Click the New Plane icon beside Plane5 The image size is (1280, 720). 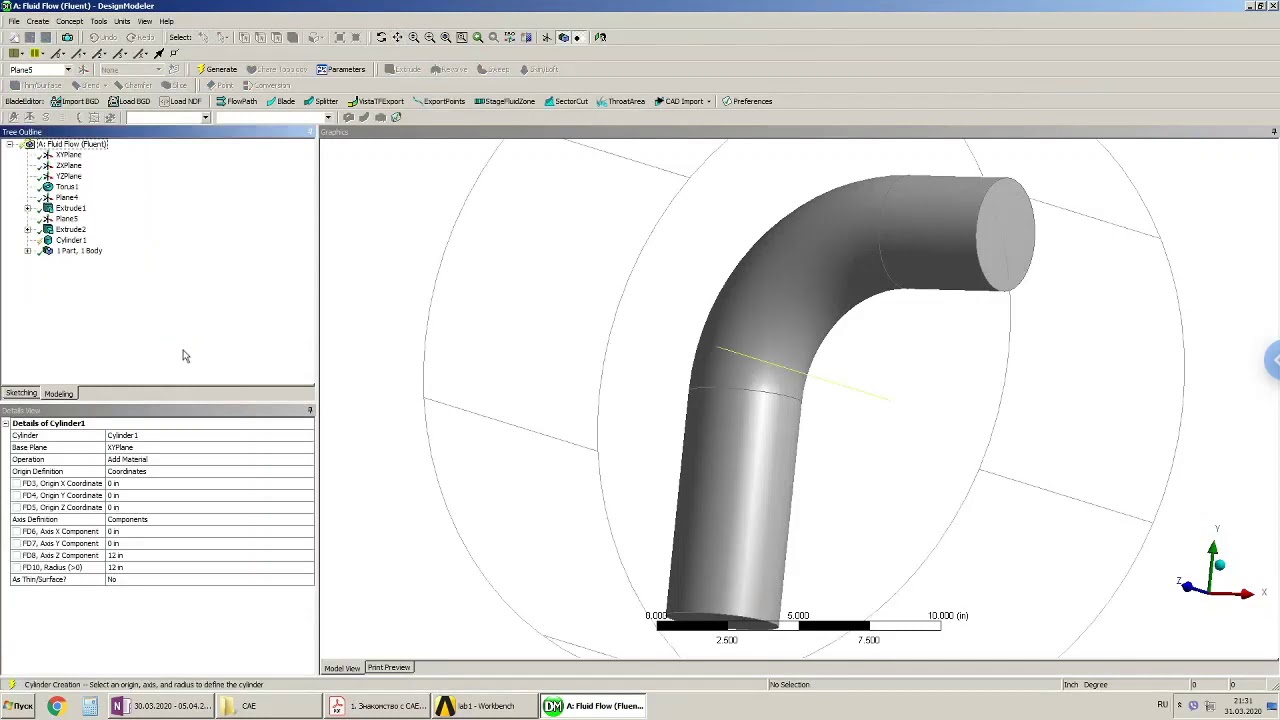pos(83,69)
